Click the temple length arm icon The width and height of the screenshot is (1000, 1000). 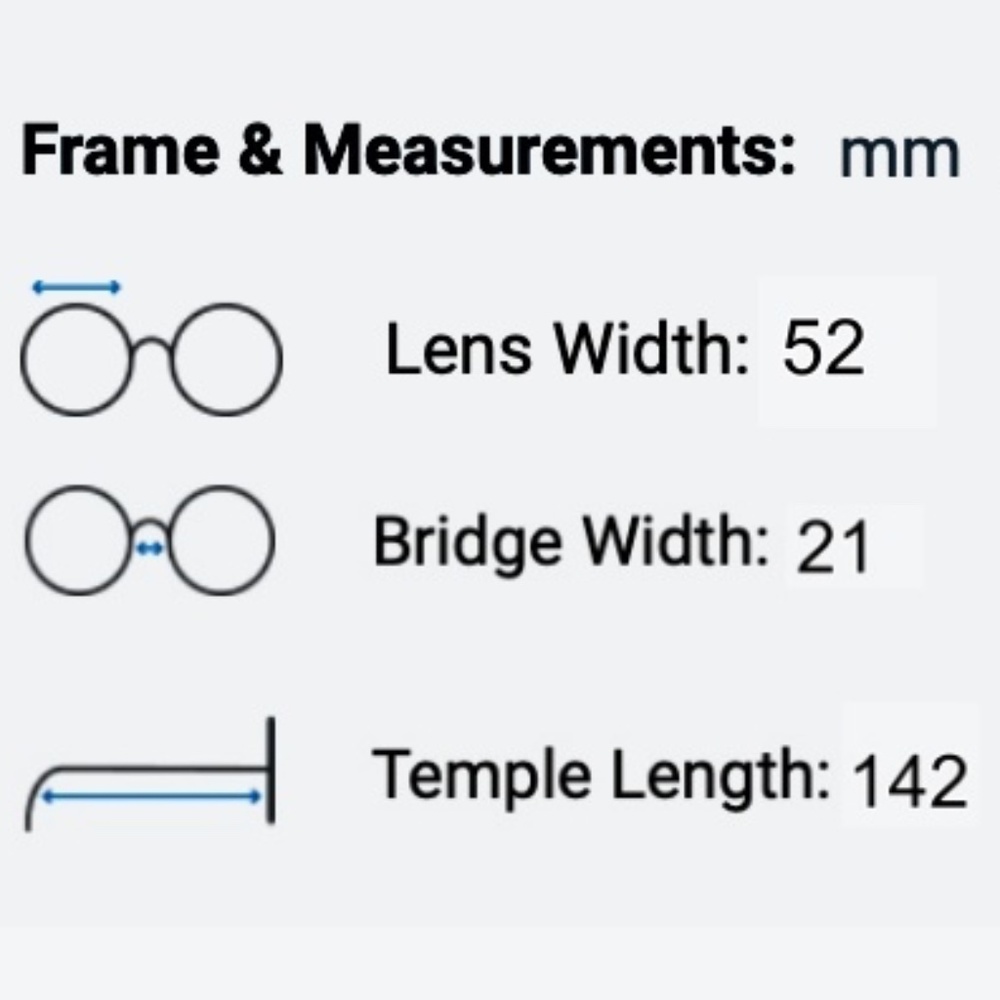pos(151,774)
